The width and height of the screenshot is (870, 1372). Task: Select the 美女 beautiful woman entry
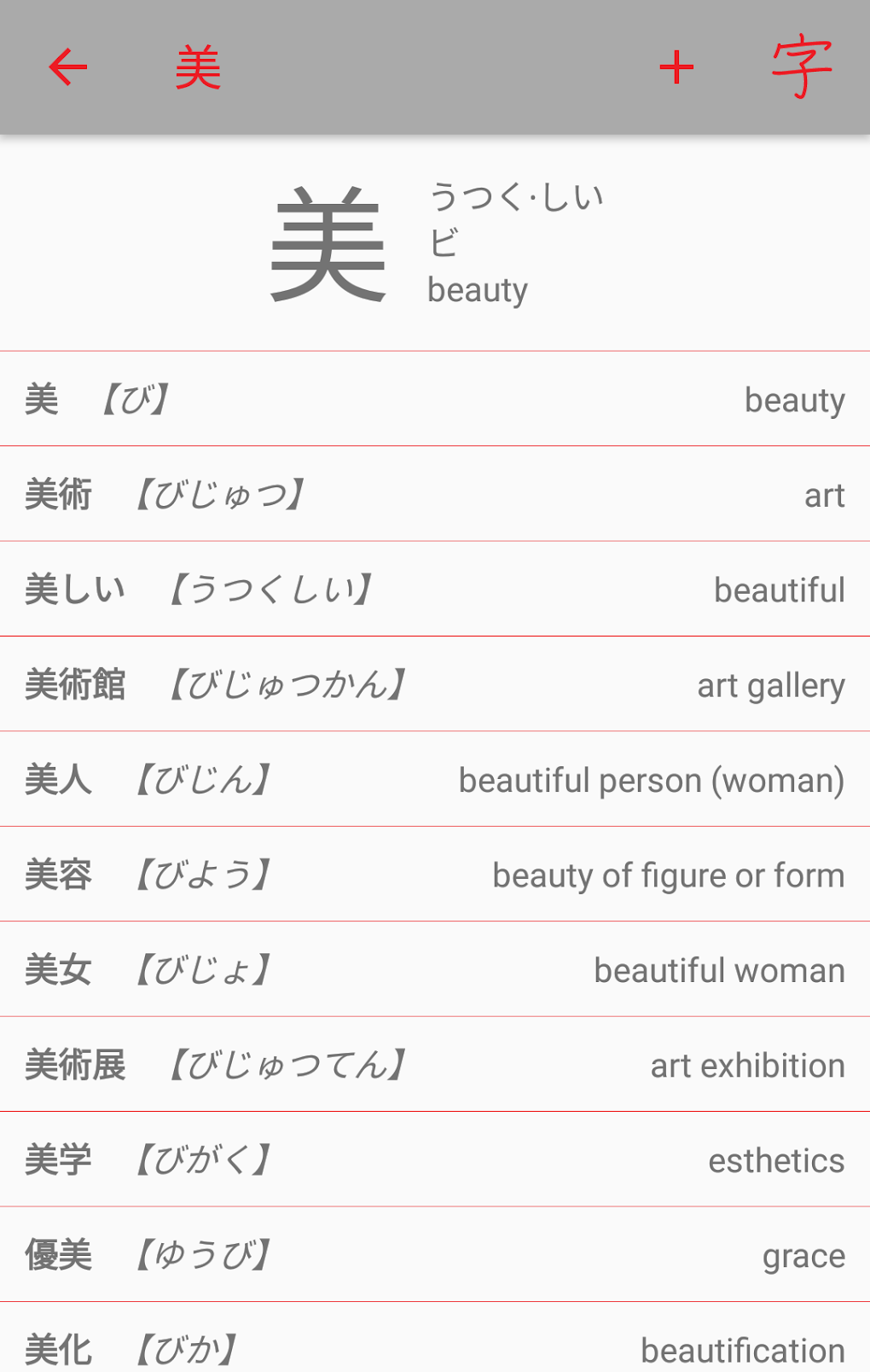435,970
